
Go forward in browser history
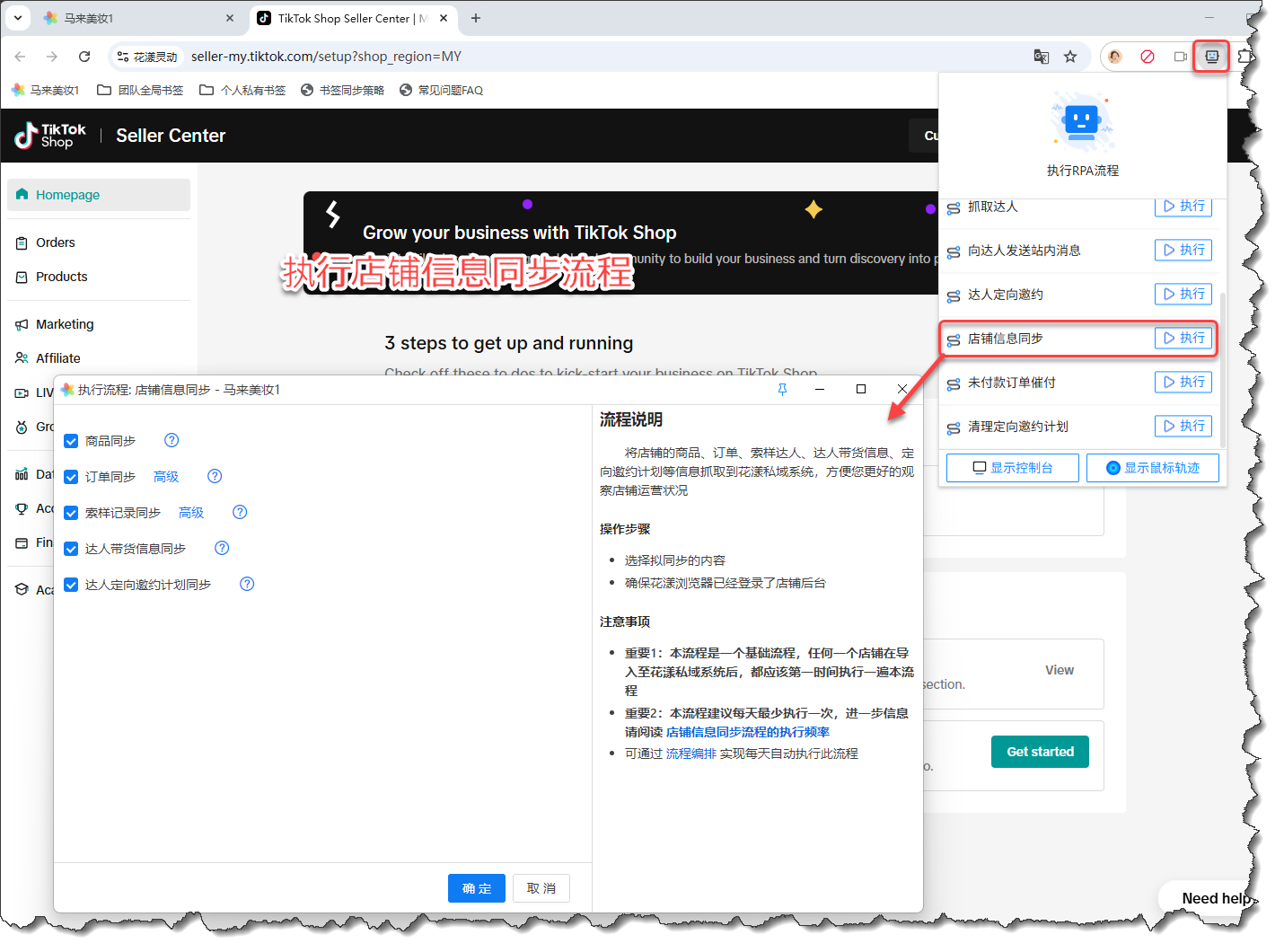coord(52,57)
